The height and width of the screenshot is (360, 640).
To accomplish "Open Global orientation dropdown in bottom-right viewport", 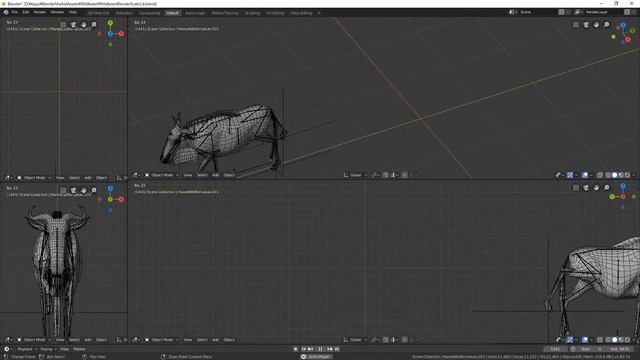I will pyautogui.click(x=355, y=340).
